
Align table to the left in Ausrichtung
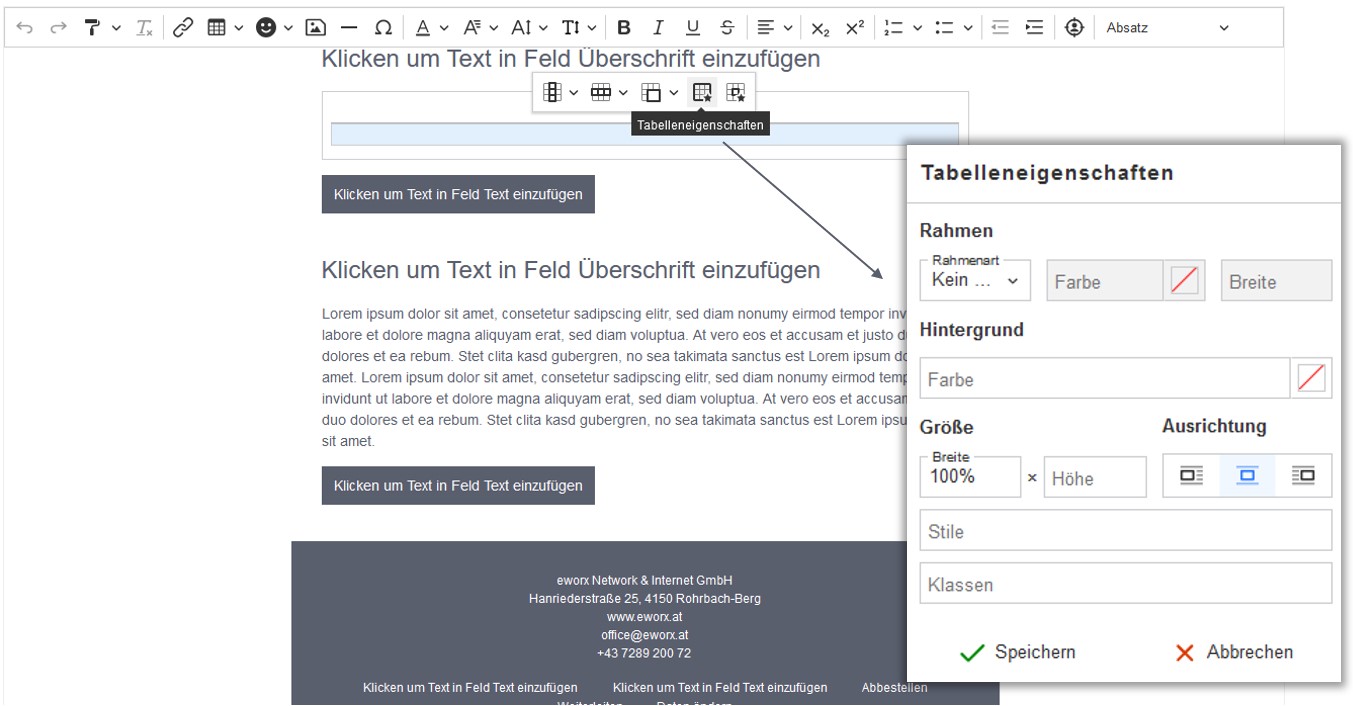1191,476
